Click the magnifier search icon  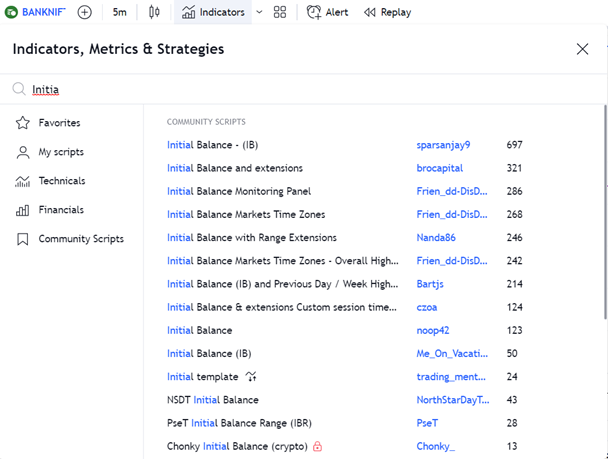[x=19, y=89]
